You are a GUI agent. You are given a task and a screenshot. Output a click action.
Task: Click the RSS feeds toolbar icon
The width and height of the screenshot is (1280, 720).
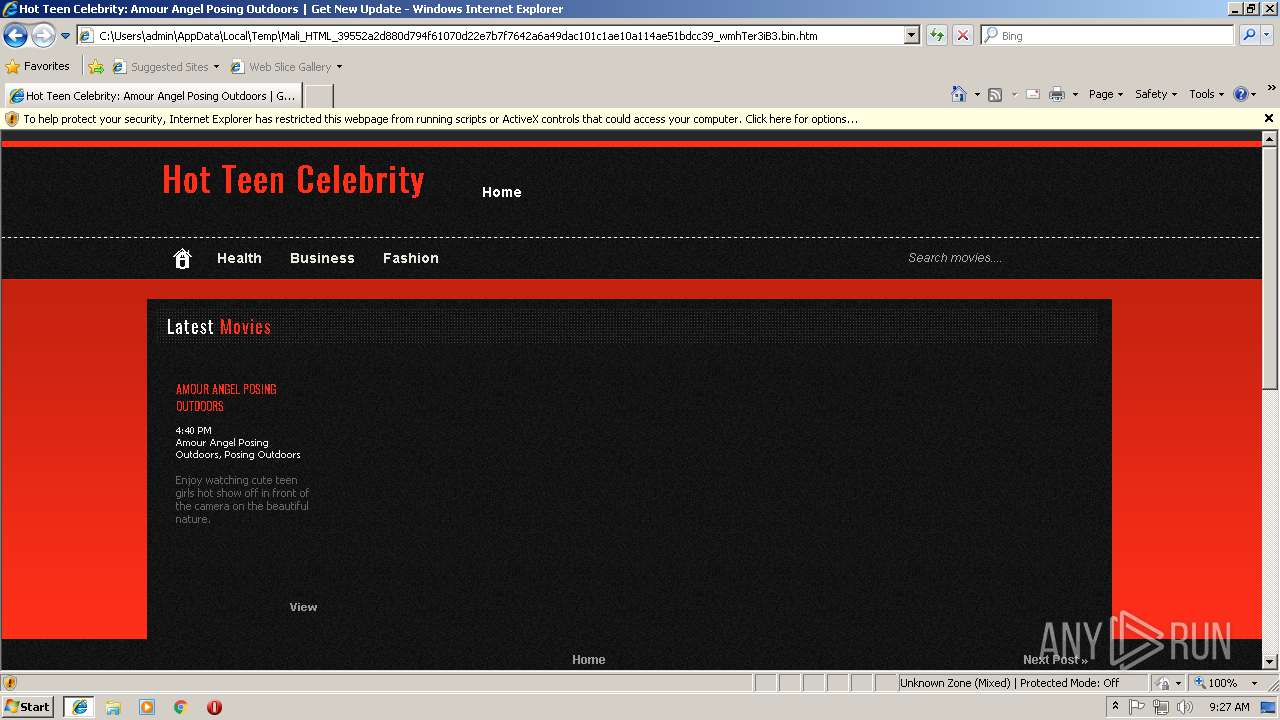[995, 95]
